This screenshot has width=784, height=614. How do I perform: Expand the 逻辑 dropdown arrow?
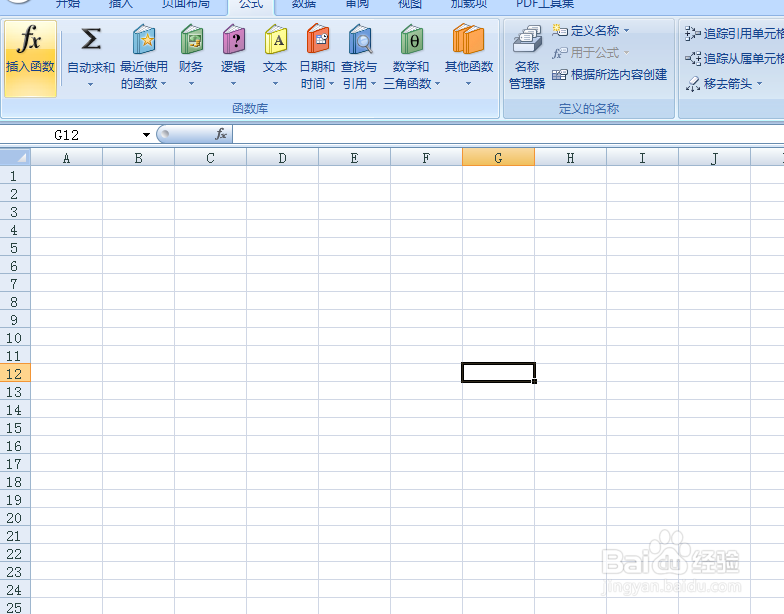[233, 84]
